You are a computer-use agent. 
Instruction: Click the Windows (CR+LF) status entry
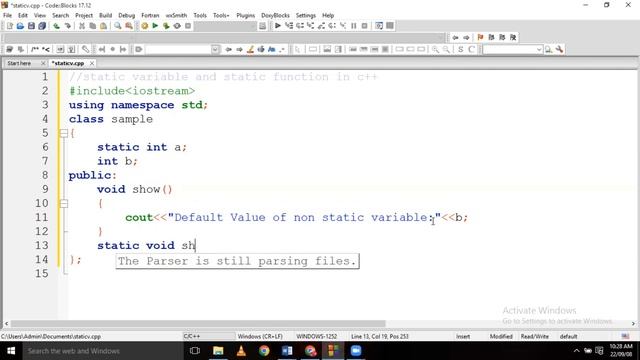pos(260,336)
